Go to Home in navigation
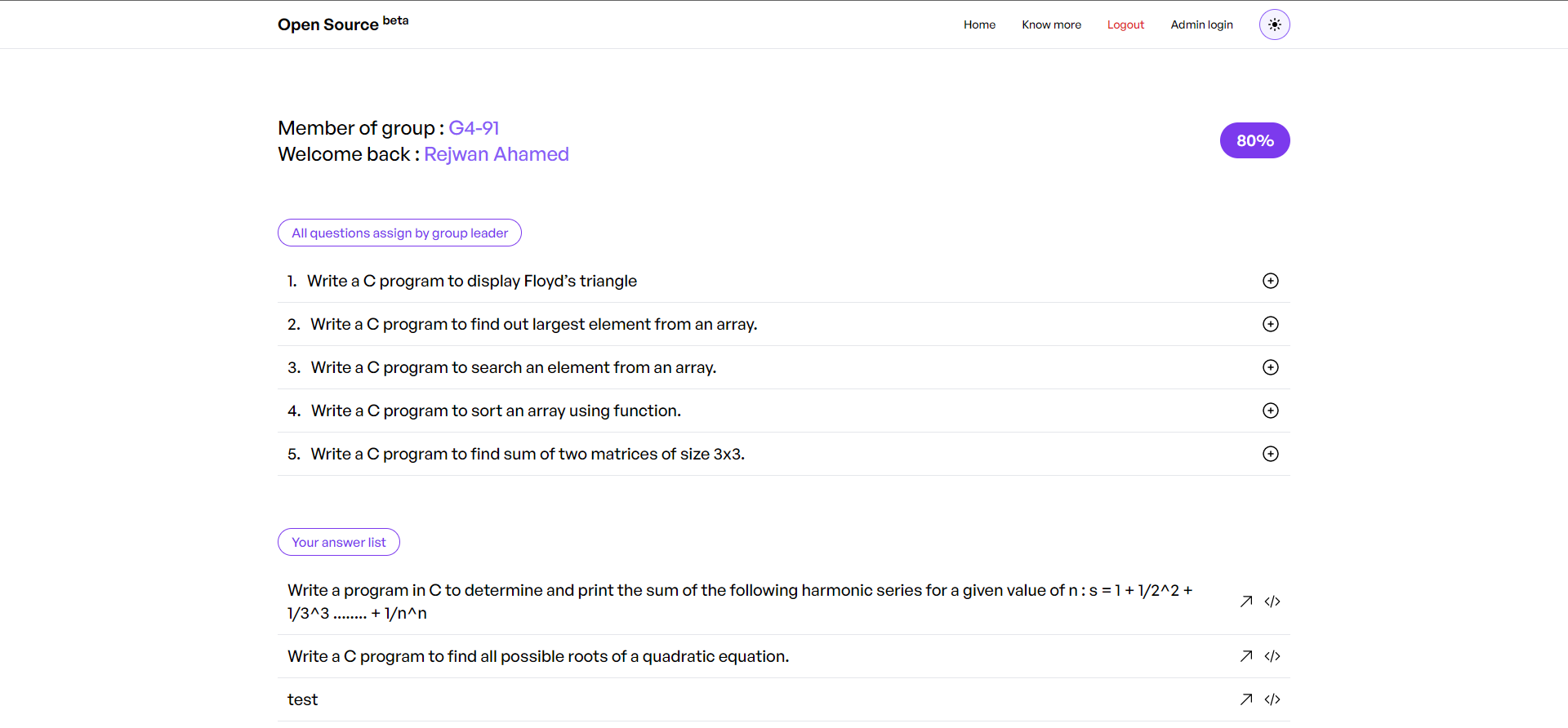 point(979,24)
